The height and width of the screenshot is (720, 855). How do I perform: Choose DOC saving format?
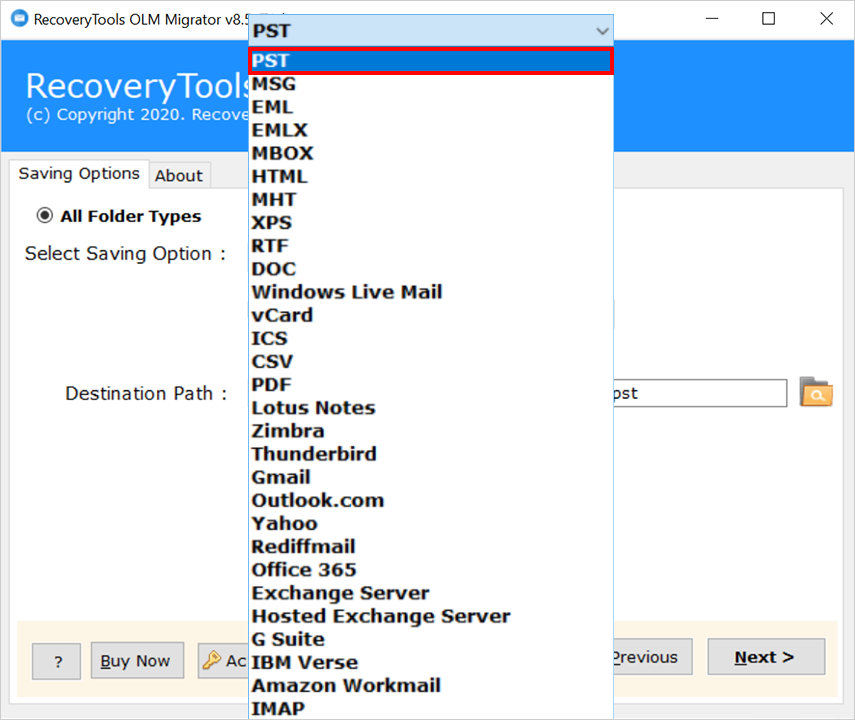(431, 269)
